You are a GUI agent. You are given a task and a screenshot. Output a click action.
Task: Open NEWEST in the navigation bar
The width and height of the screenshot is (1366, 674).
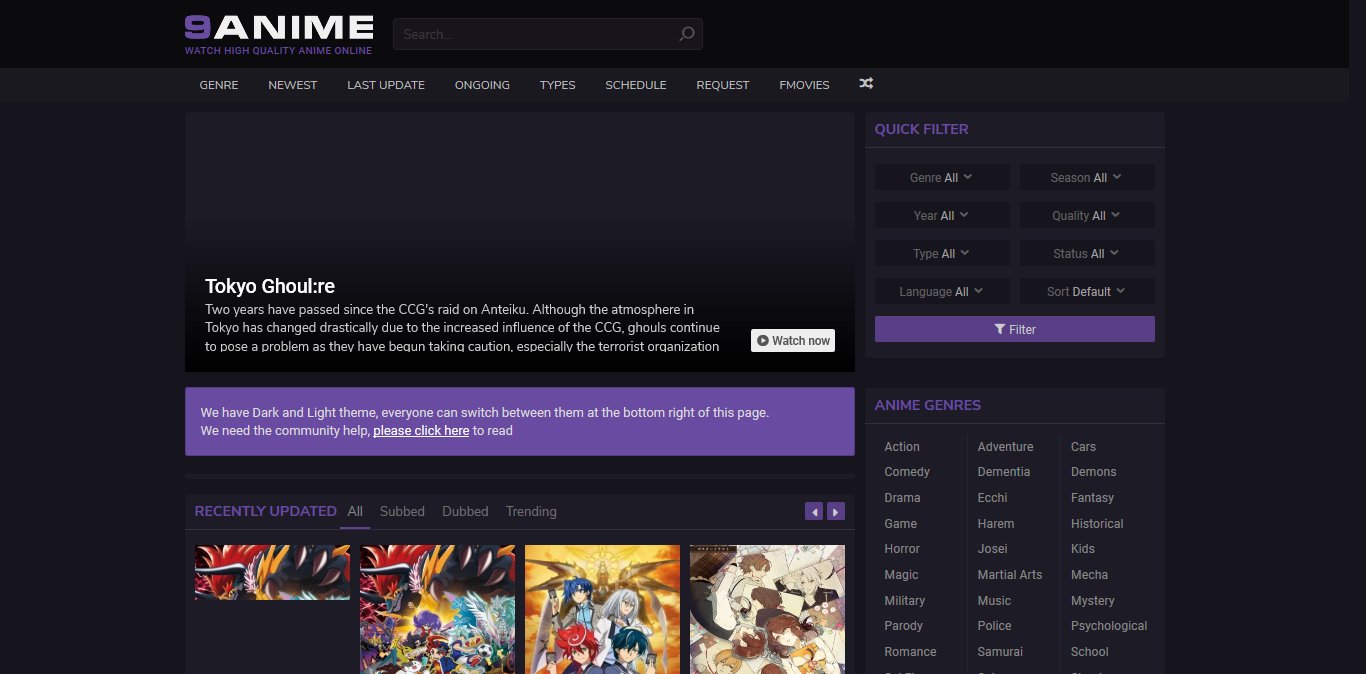(x=293, y=85)
